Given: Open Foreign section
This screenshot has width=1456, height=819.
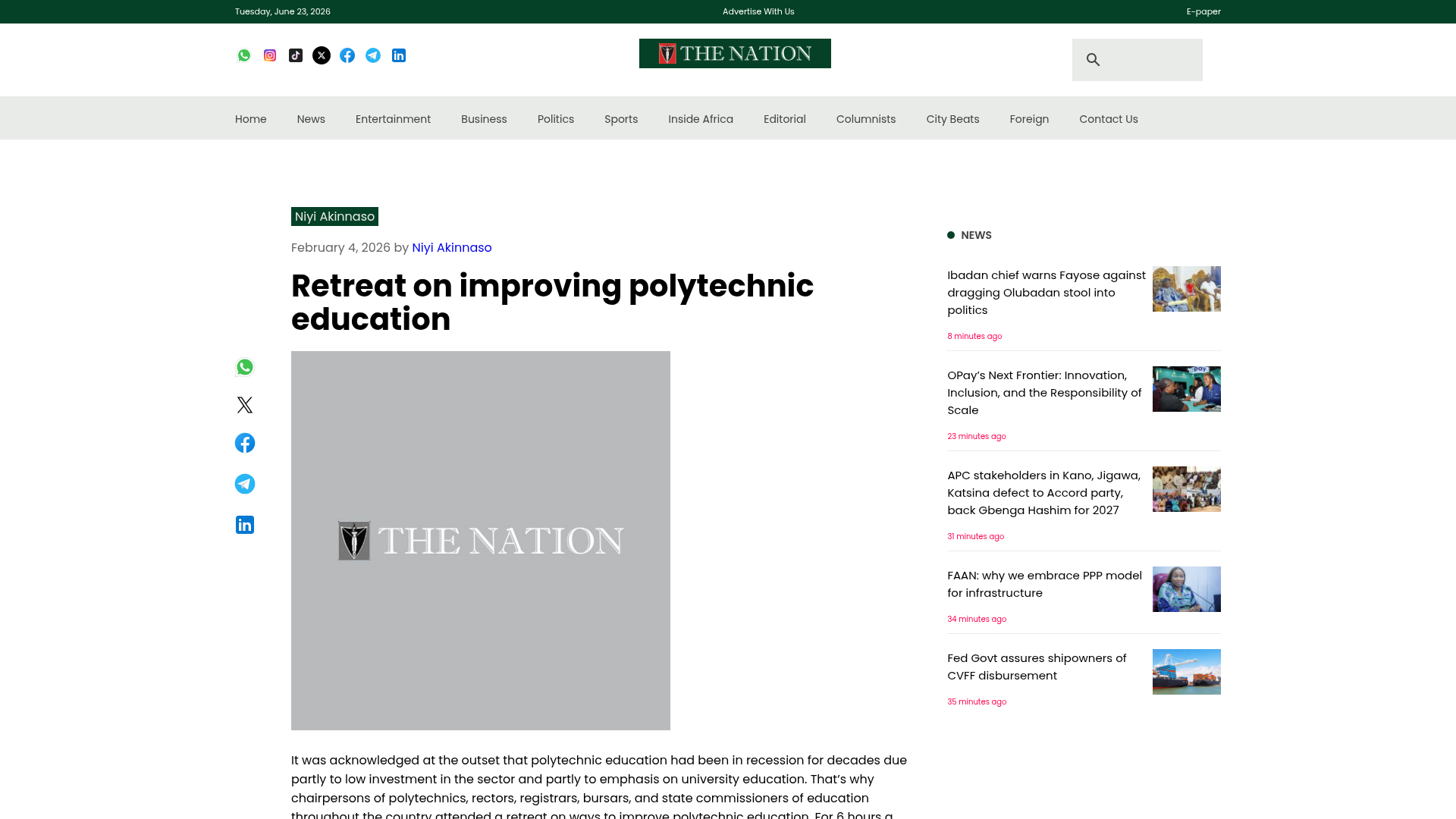Looking at the screenshot, I should [x=1029, y=119].
